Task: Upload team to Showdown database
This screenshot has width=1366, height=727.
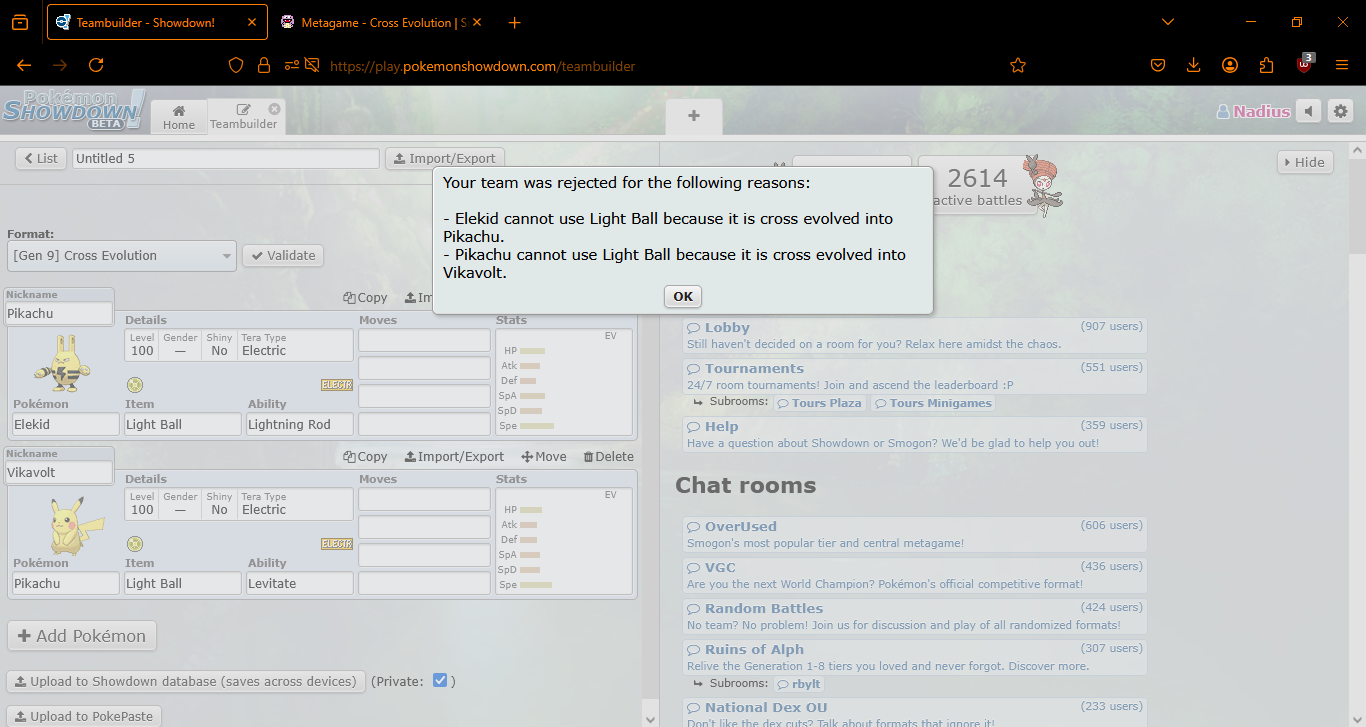Action: (186, 681)
